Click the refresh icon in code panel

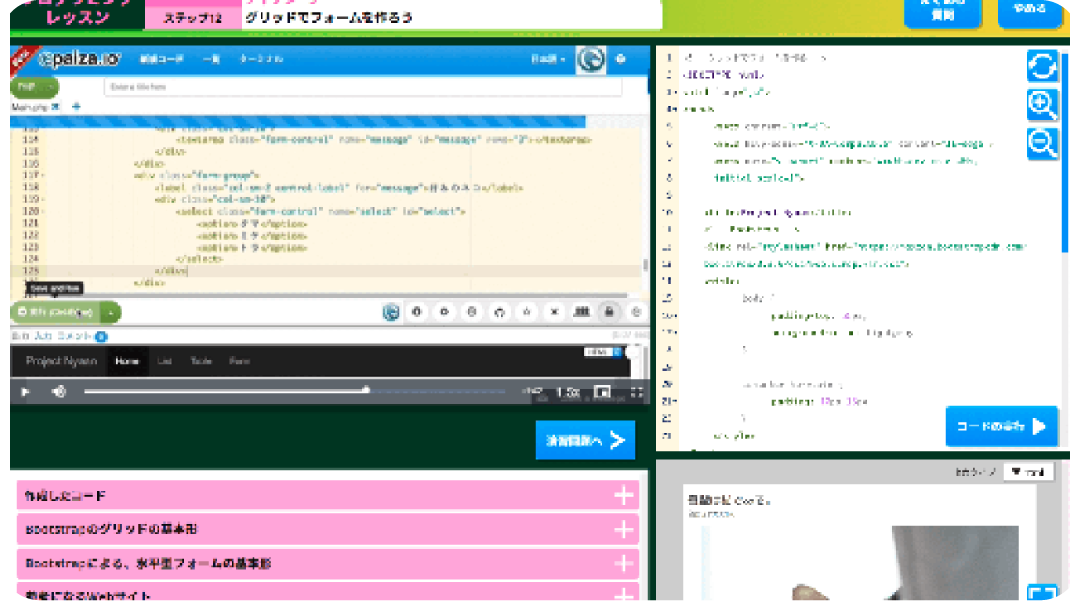pos(1042,67)
